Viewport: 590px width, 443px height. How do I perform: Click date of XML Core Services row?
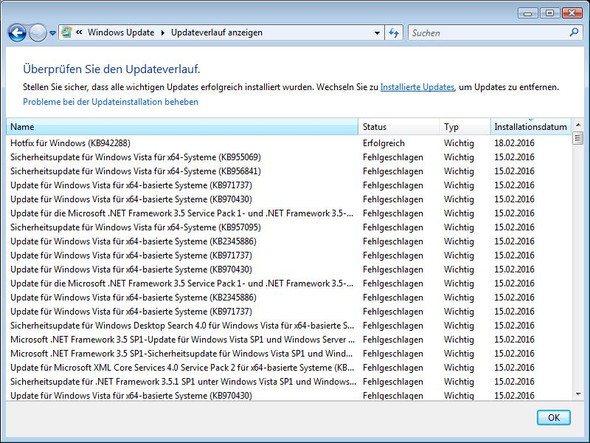click(x=514, y=368)
